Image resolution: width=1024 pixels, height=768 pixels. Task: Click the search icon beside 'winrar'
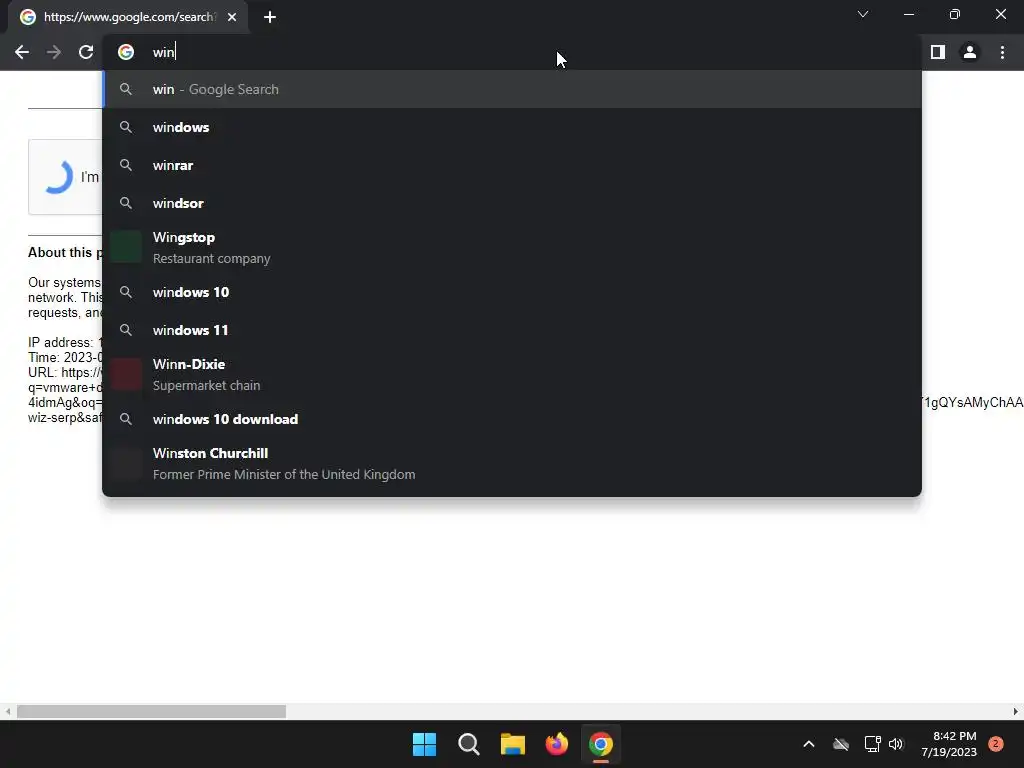tap(126, 165)
